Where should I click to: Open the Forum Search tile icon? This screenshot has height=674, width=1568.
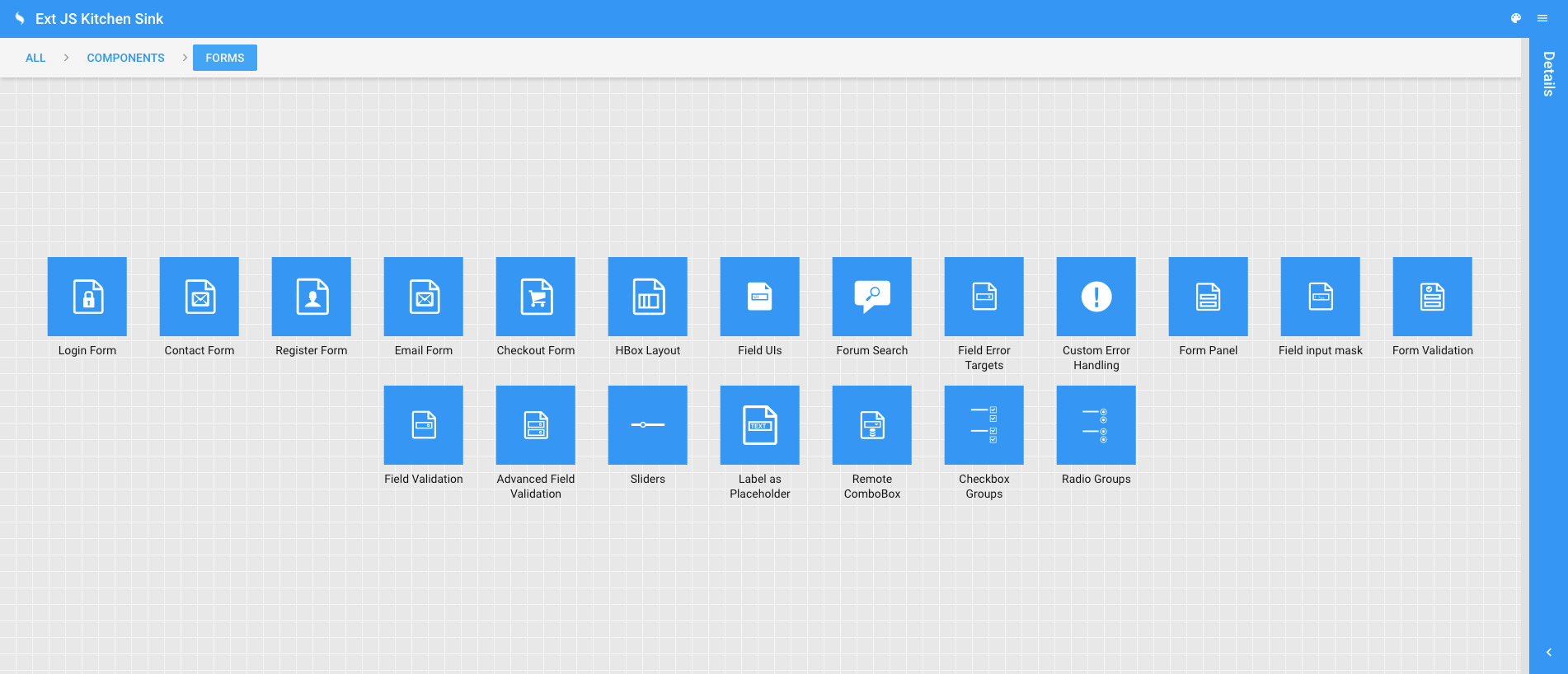click(872, 297)
